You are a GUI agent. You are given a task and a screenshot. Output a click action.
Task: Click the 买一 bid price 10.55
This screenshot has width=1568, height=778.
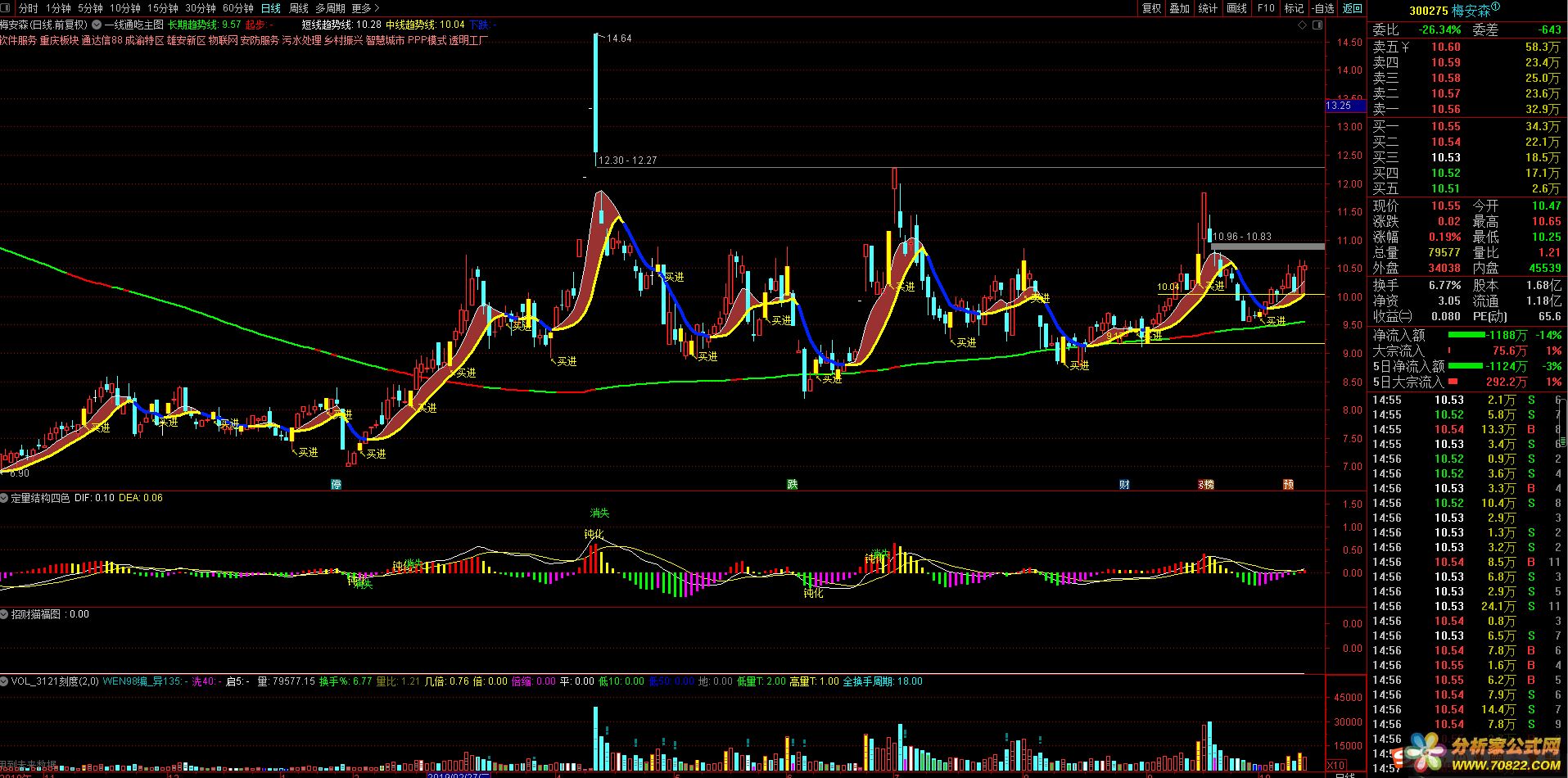[x=1446, y=126]
